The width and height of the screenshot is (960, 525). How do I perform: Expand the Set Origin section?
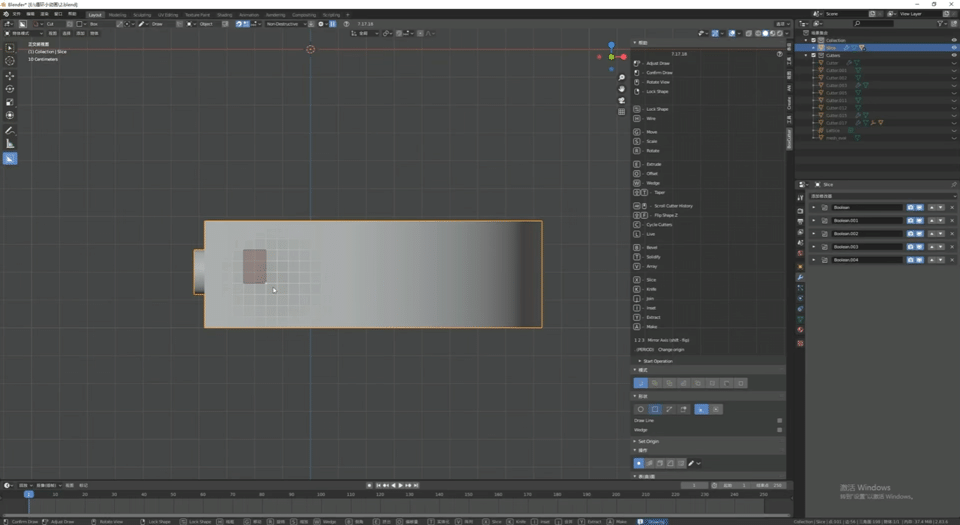coord(647,441)
